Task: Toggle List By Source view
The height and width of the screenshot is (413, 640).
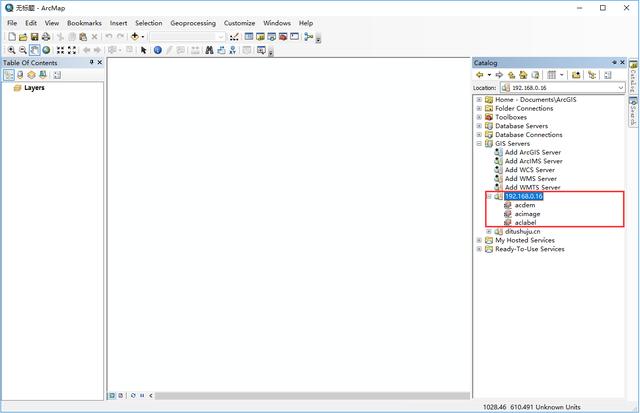Action: point(20,75)
